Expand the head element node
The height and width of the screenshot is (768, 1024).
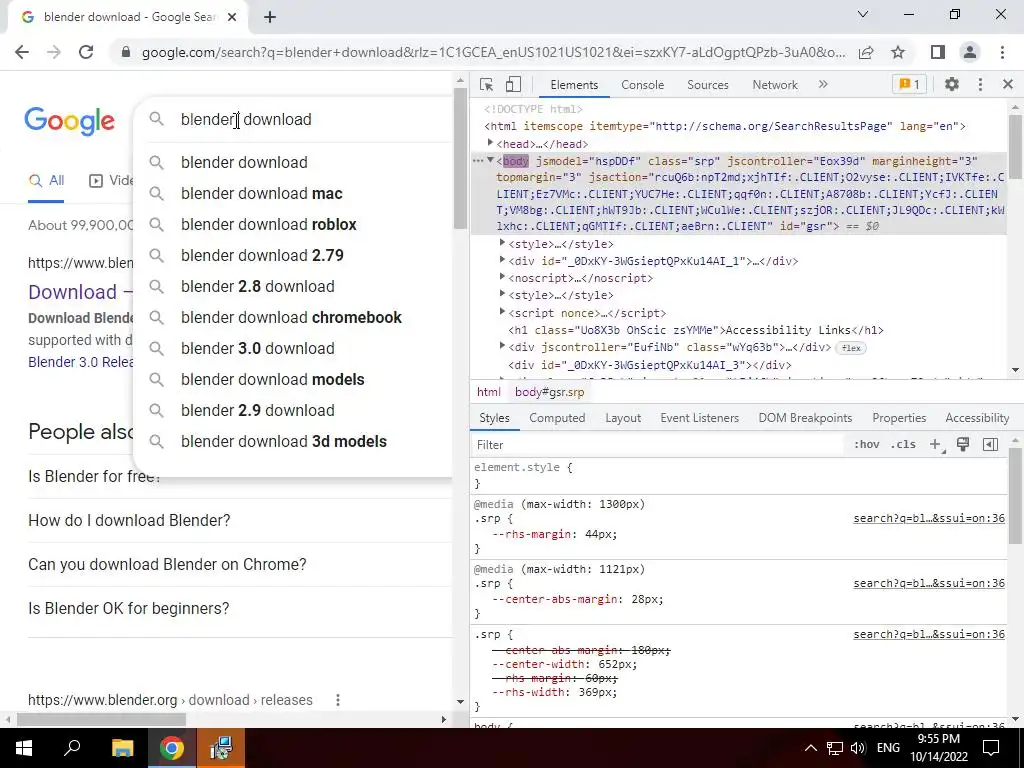[490, 143]
